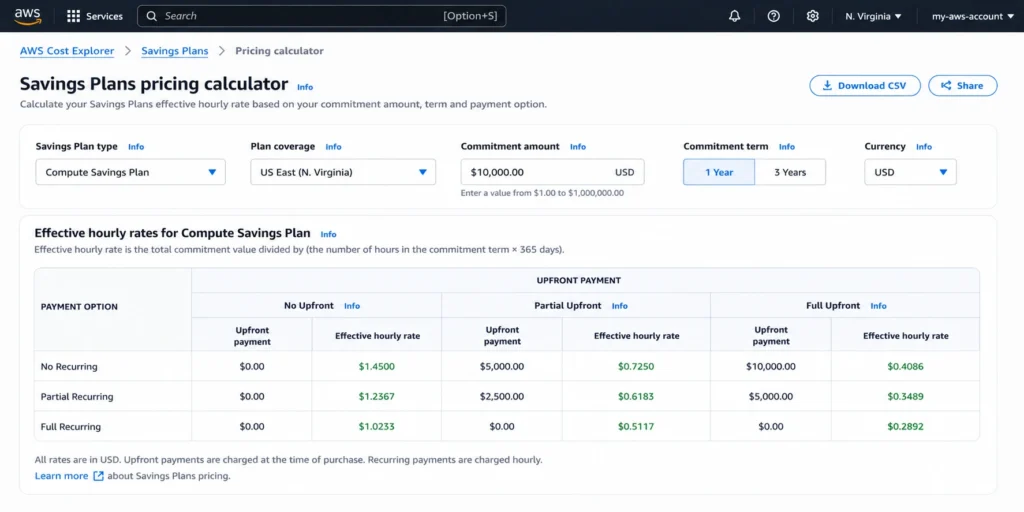
Task: Click the $1.4500 hourly rate cell
Action: pos(377,367)
